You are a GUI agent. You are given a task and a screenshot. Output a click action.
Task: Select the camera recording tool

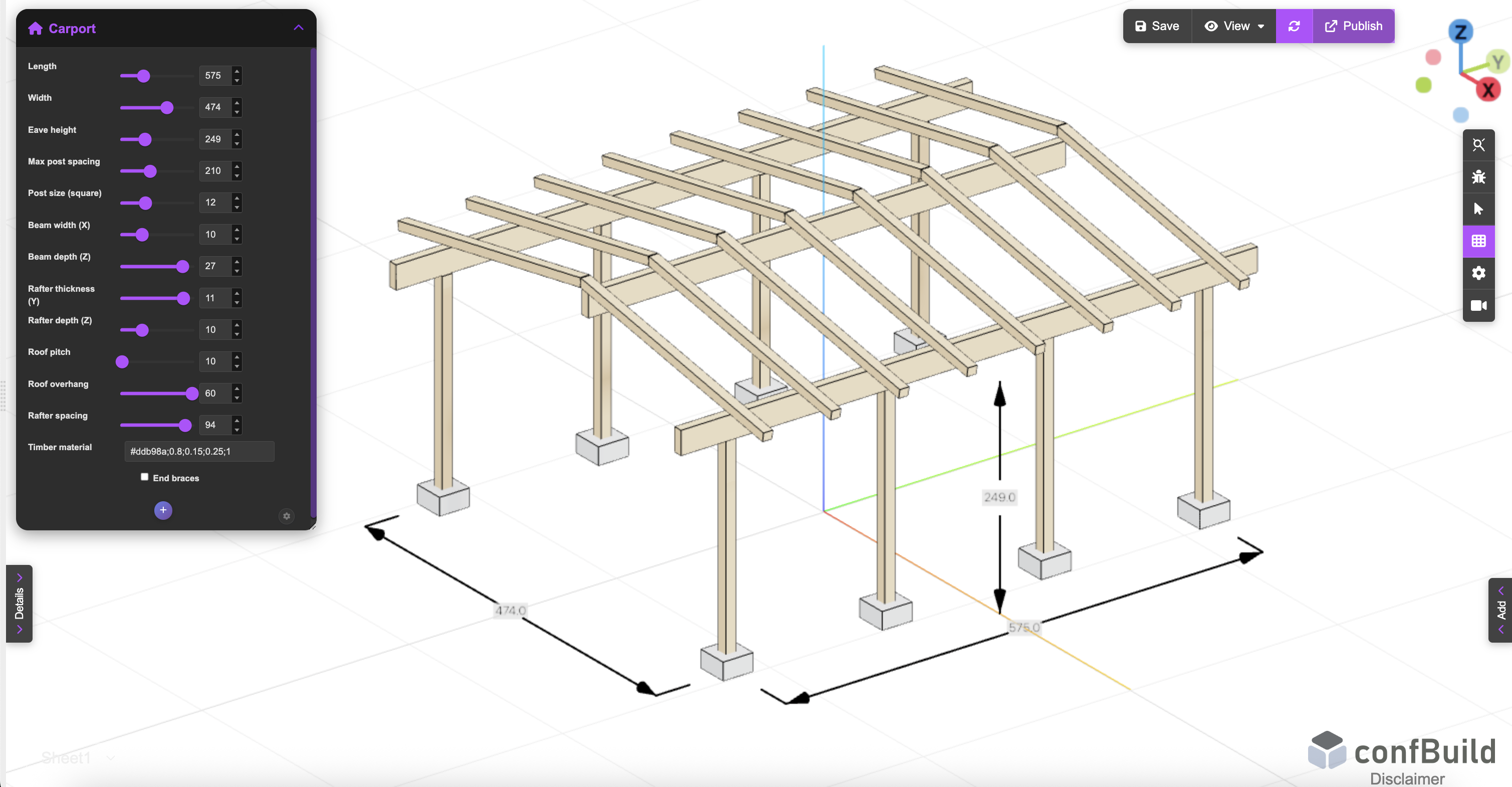1479,305
